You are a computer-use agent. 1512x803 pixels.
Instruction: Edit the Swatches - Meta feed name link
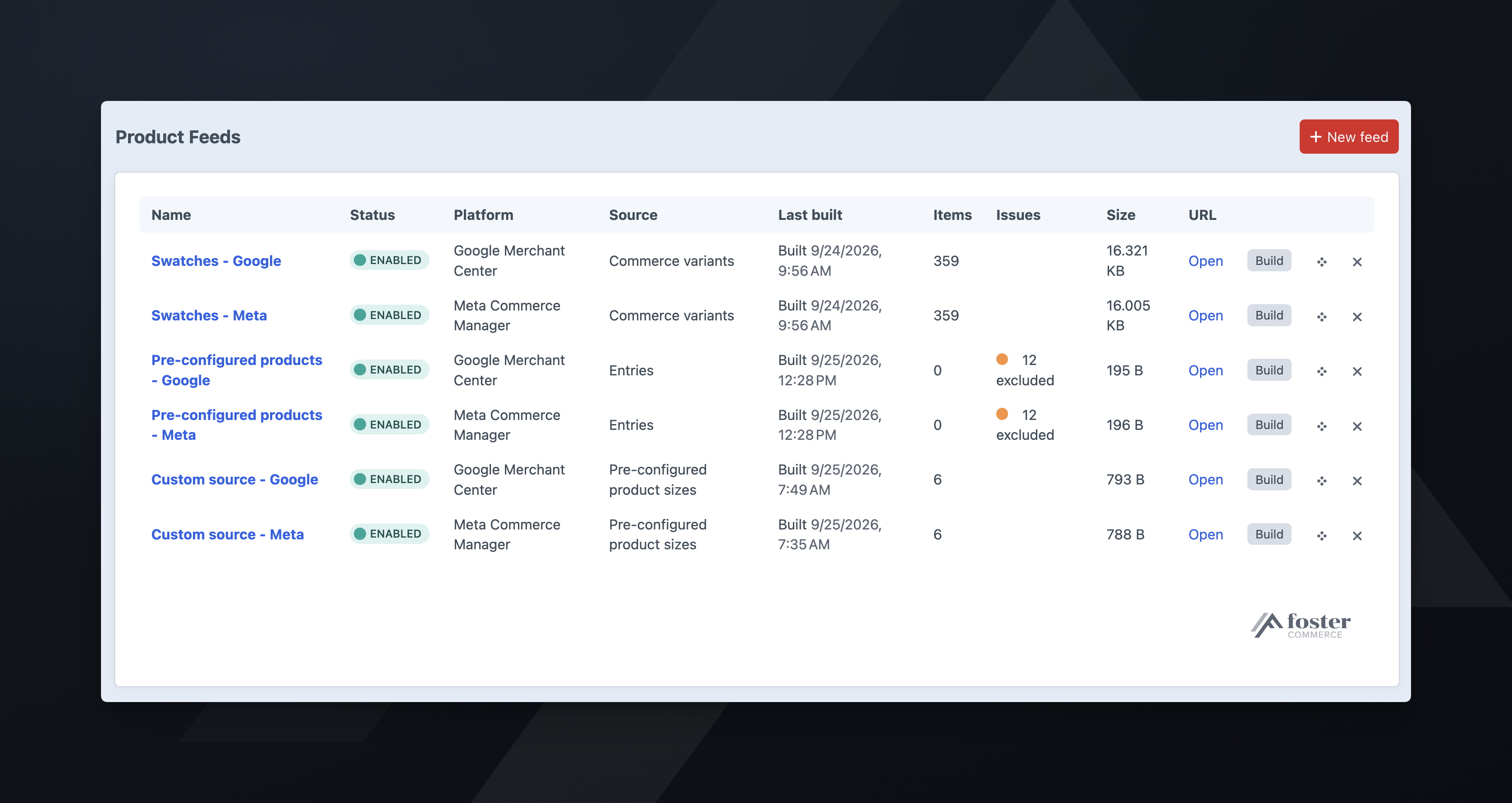click(209, 315)
